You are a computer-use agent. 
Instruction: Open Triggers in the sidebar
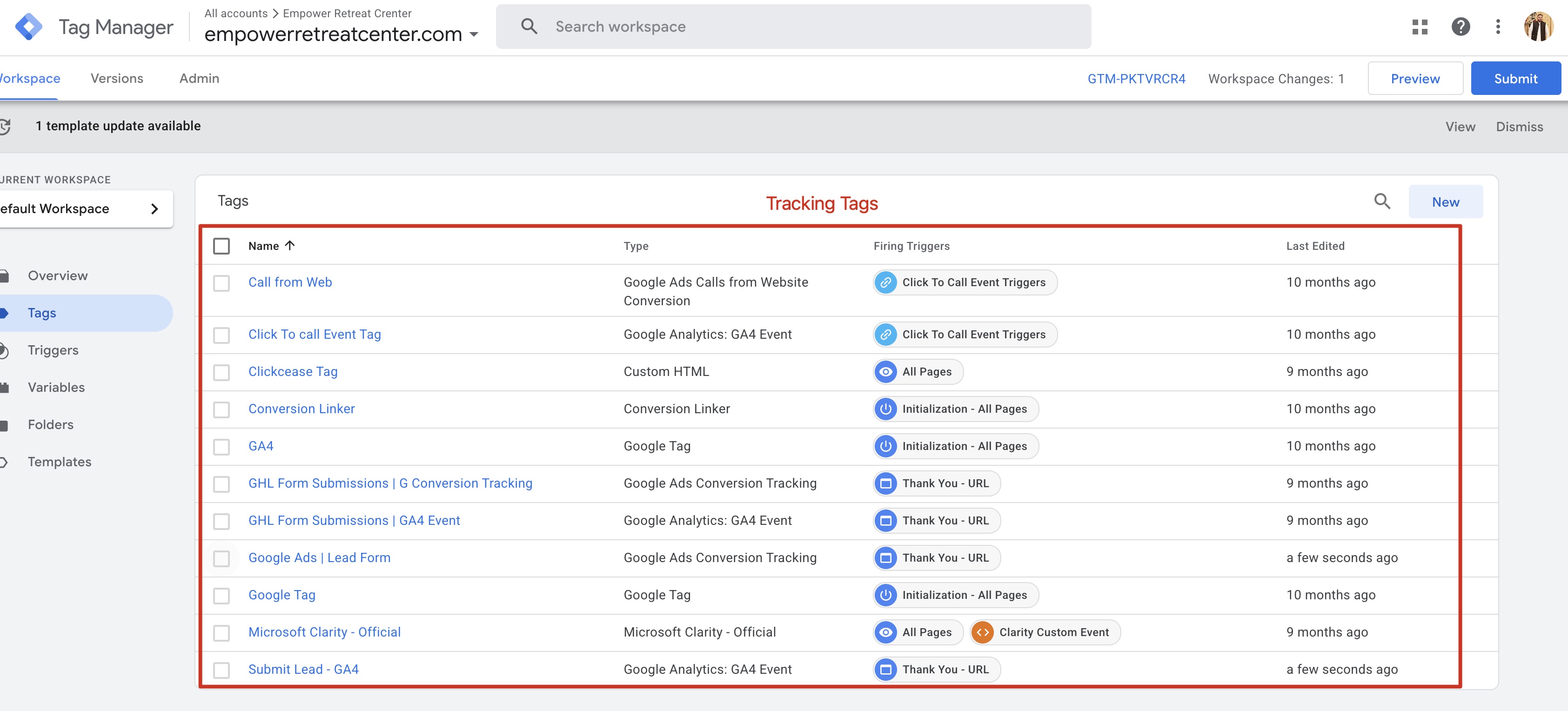(x=53, y=350)
